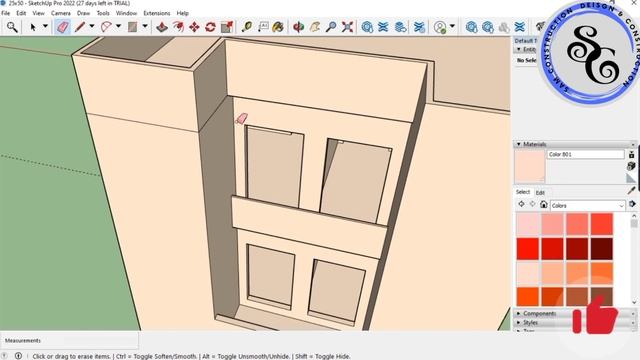Activate the Text label tool
Screen dimensions: 640x360
[x=263, y=27]
